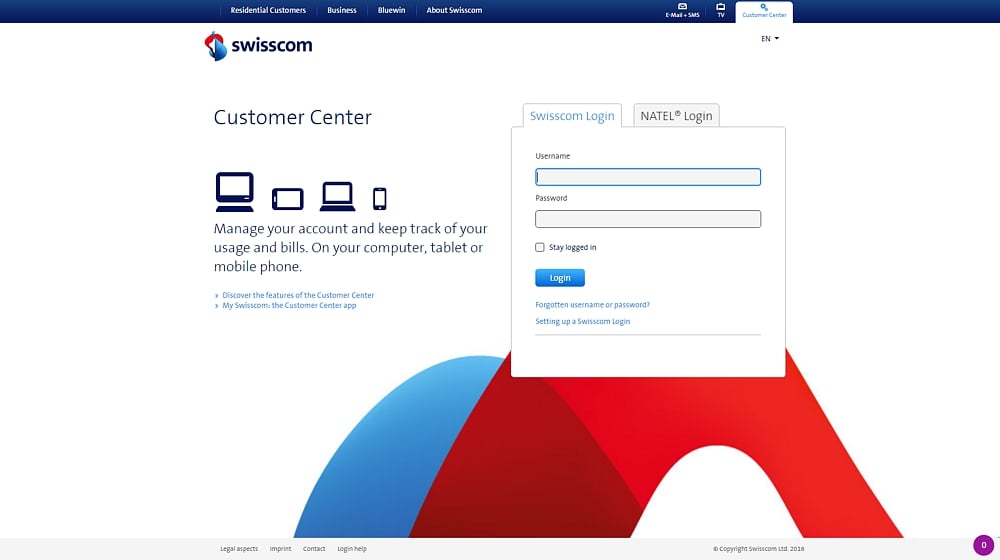Open the Bluewin menu item

pyautogui.click(x=392, y=10)
